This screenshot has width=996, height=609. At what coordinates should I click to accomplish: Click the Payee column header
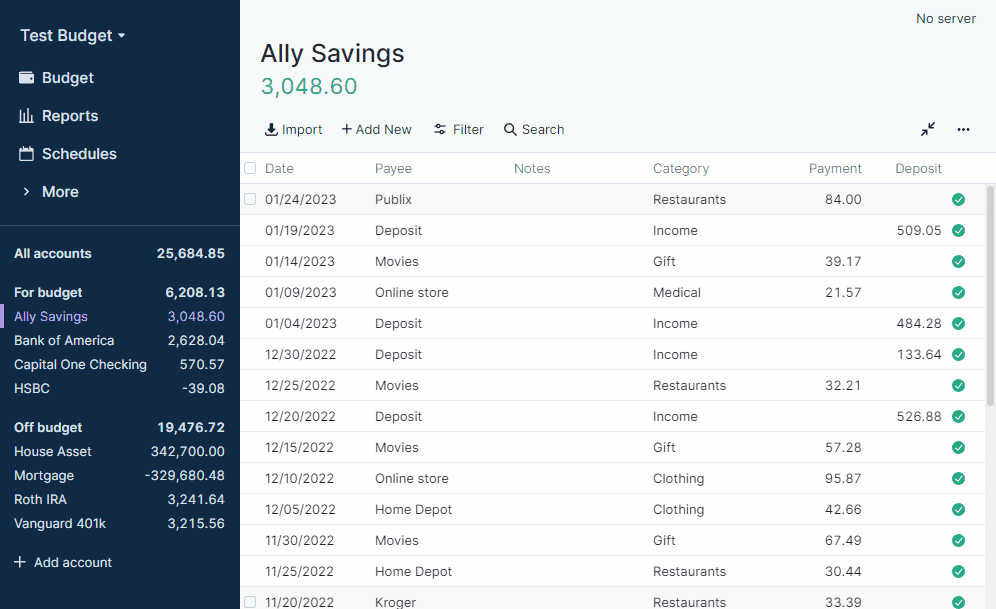tap(393, 168)
